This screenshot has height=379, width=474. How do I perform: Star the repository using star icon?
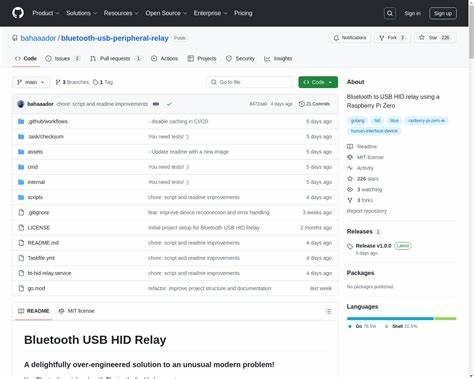[422, 37]
